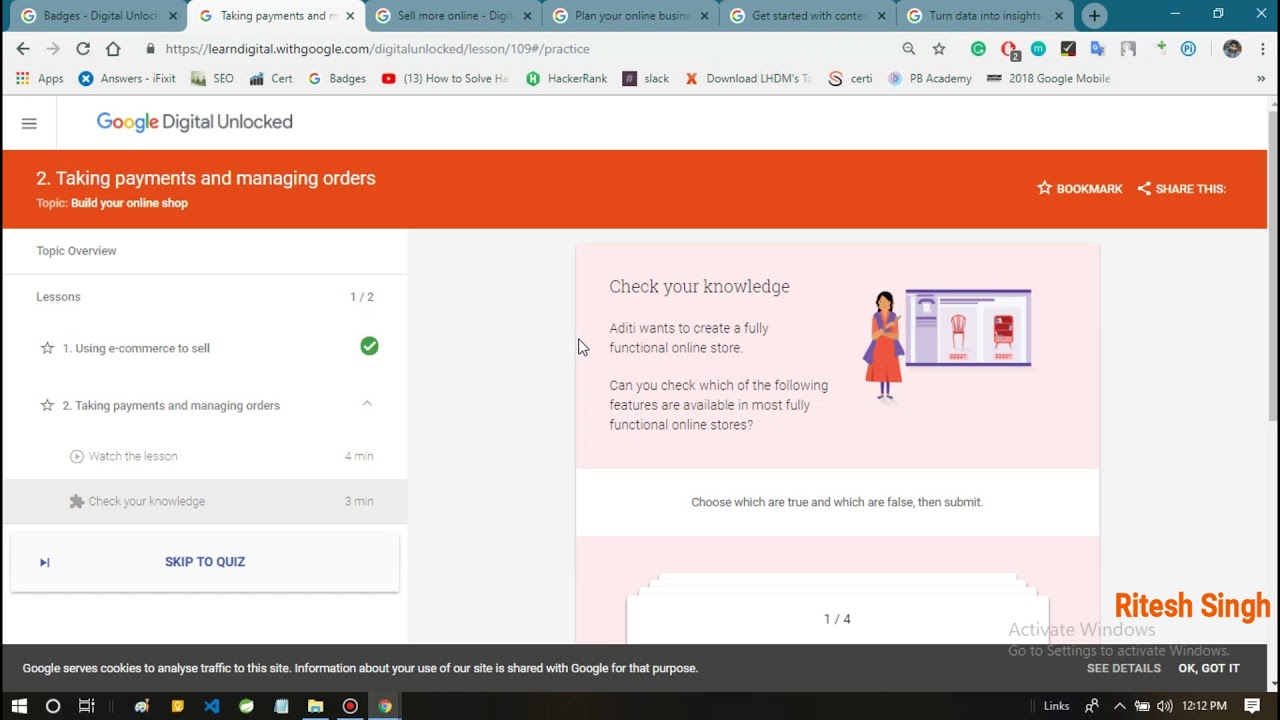Screen dimensions: 1280x720
Task: Open a new browser tab
Action: tap(1094, 16)
